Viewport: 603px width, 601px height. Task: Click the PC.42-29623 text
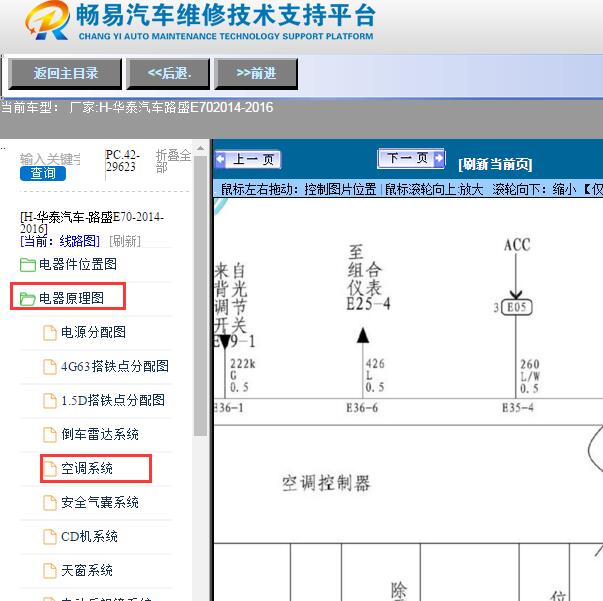point(122,161)
